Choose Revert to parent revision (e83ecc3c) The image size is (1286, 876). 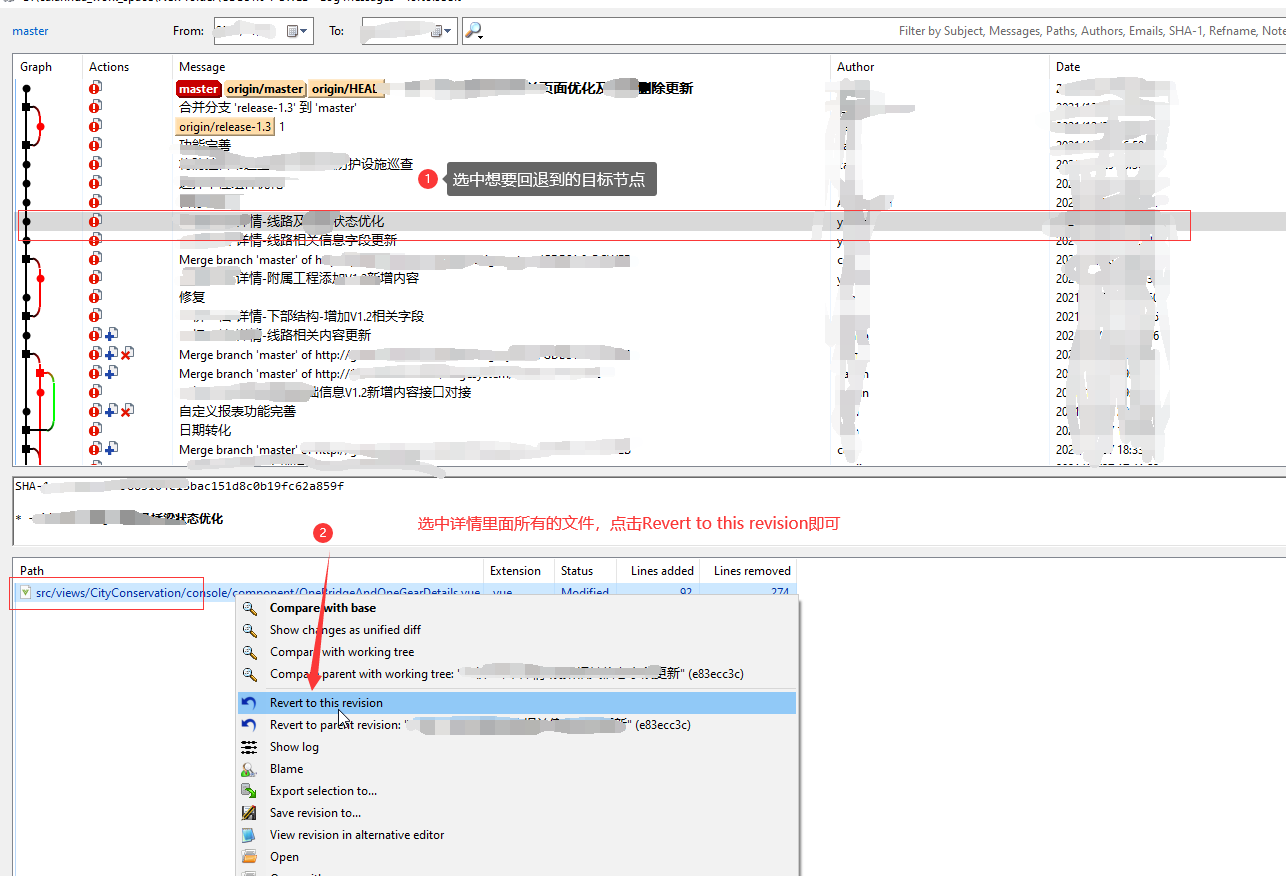pos(480,725)
